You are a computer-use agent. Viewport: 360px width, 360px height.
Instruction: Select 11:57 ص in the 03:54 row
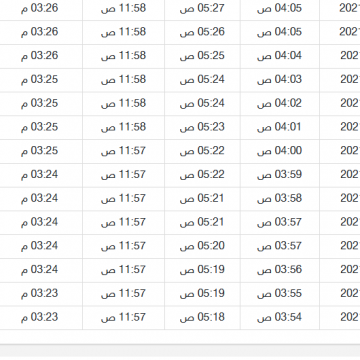[x=124, y=317]
